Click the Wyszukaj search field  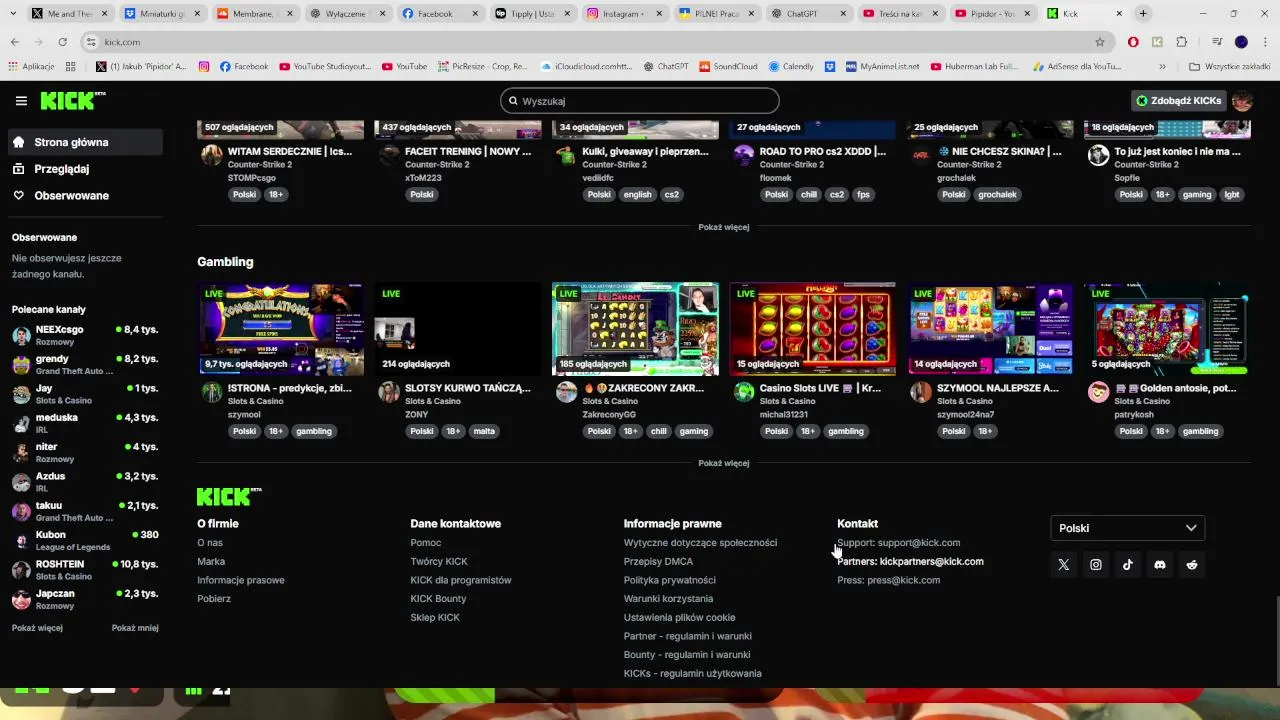pos(640,101)
